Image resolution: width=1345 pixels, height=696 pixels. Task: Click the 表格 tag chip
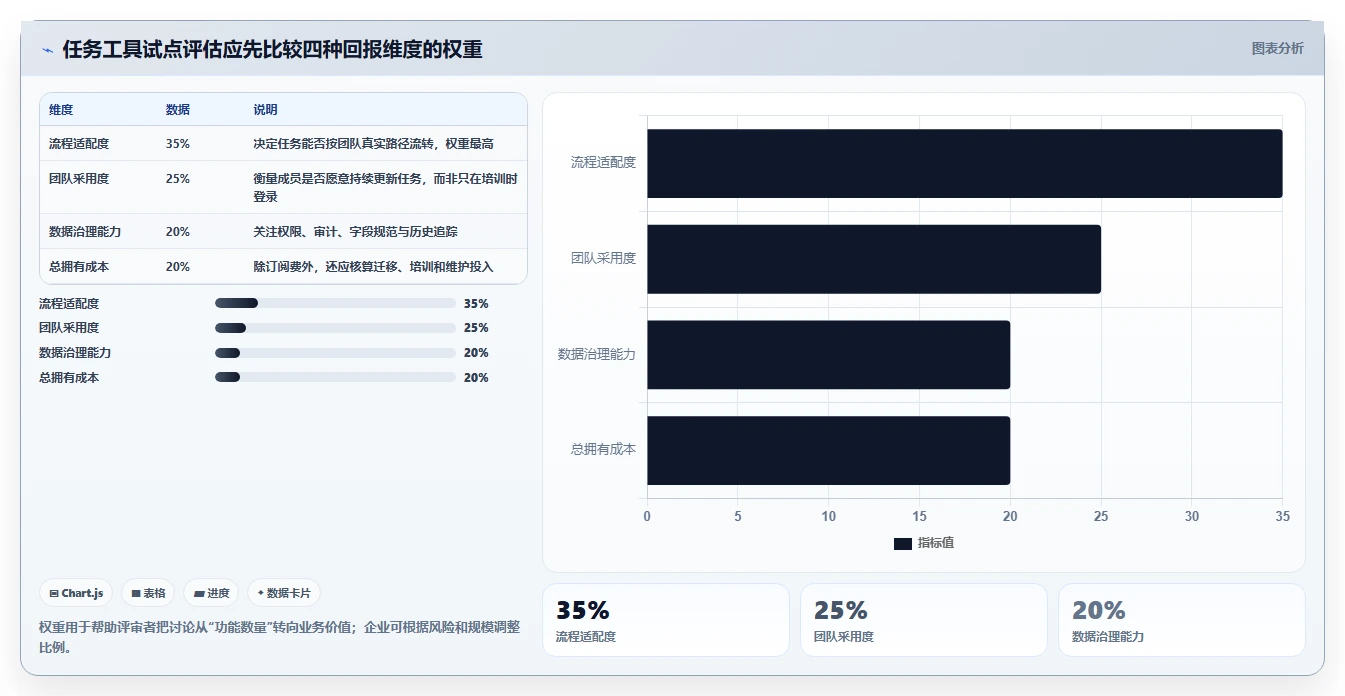(x=148, y=593)
